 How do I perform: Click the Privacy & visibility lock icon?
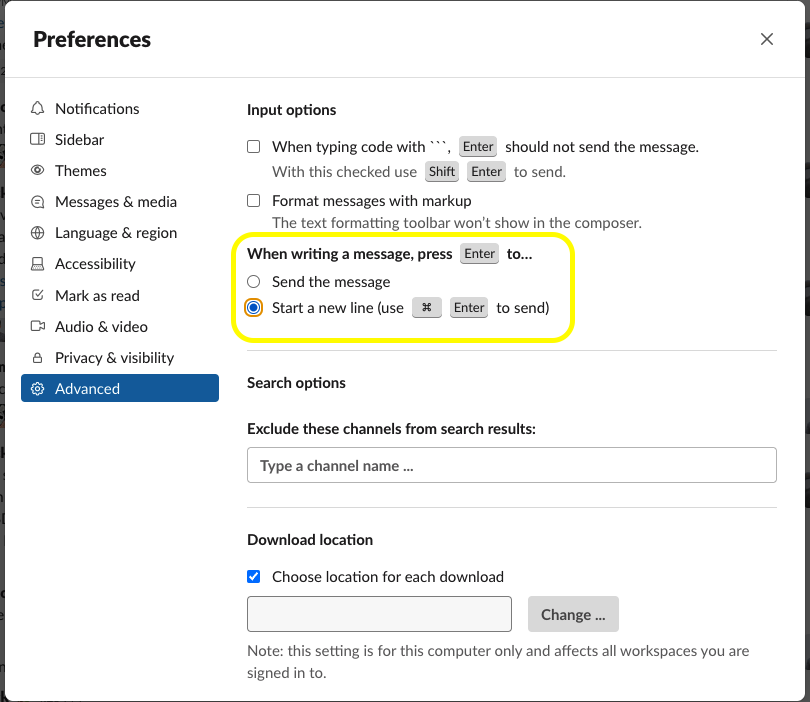pyautogui.click(x=38, y=357)
